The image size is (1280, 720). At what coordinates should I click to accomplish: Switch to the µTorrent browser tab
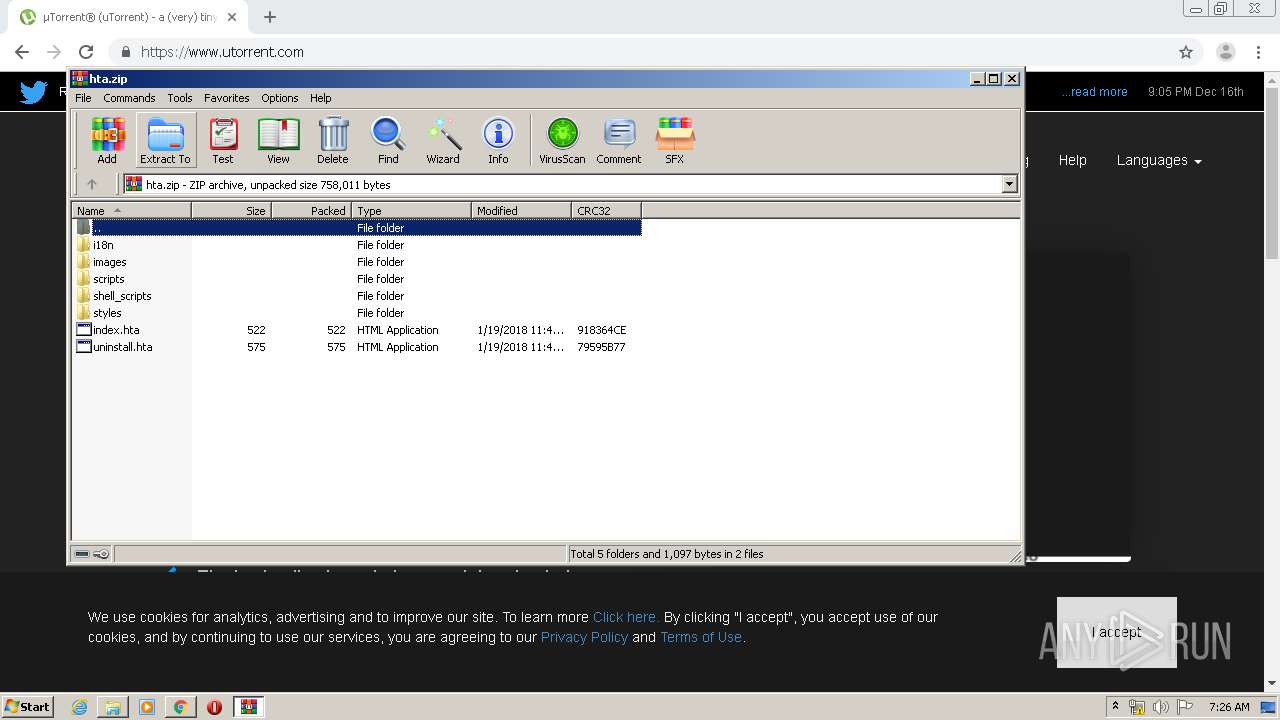(x=128, y=17)
